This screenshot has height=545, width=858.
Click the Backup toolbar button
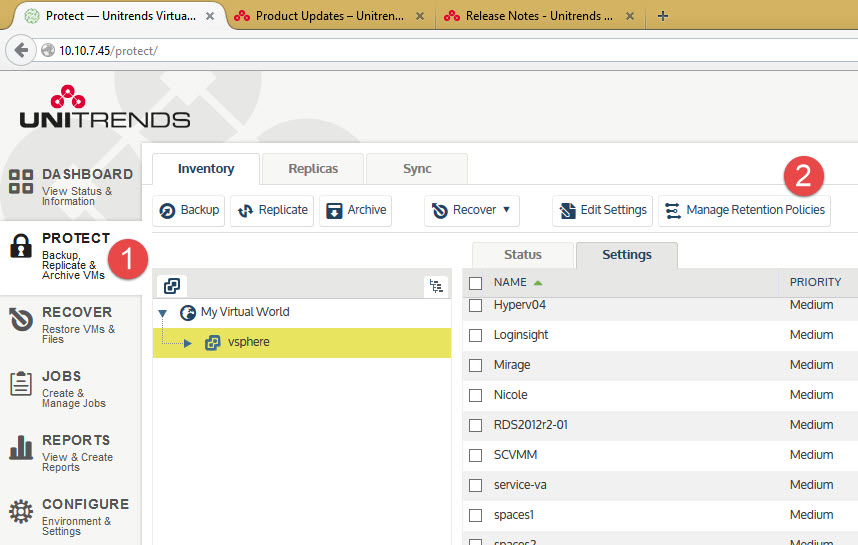pos(189,211)
